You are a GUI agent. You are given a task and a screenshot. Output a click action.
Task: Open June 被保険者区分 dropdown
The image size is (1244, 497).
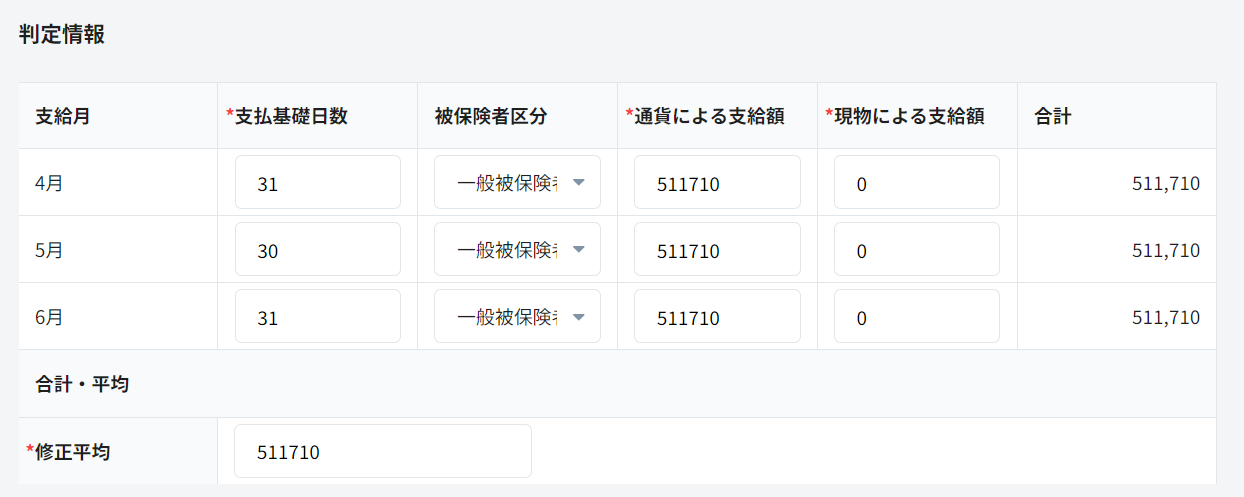517,317
